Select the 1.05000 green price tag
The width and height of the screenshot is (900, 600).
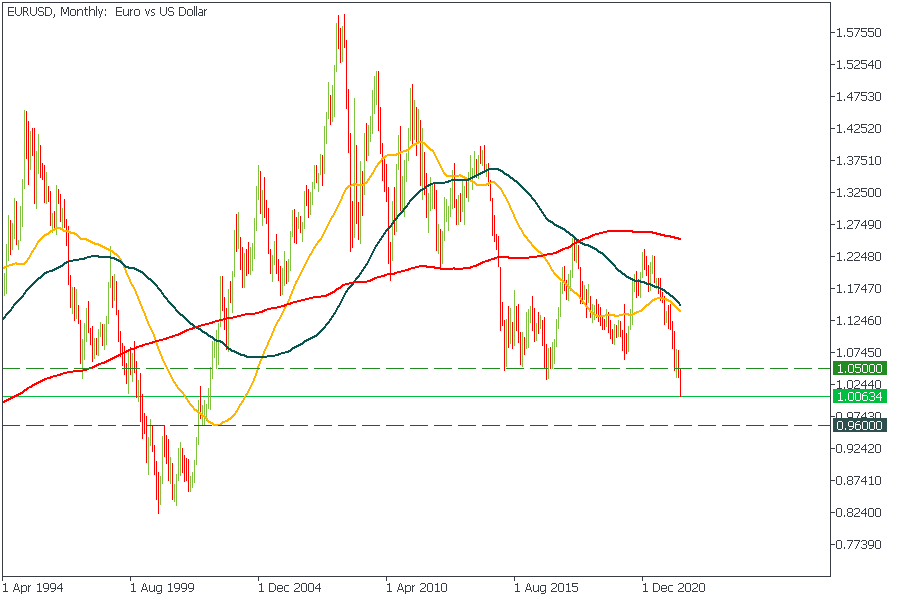tap(858, 368)
